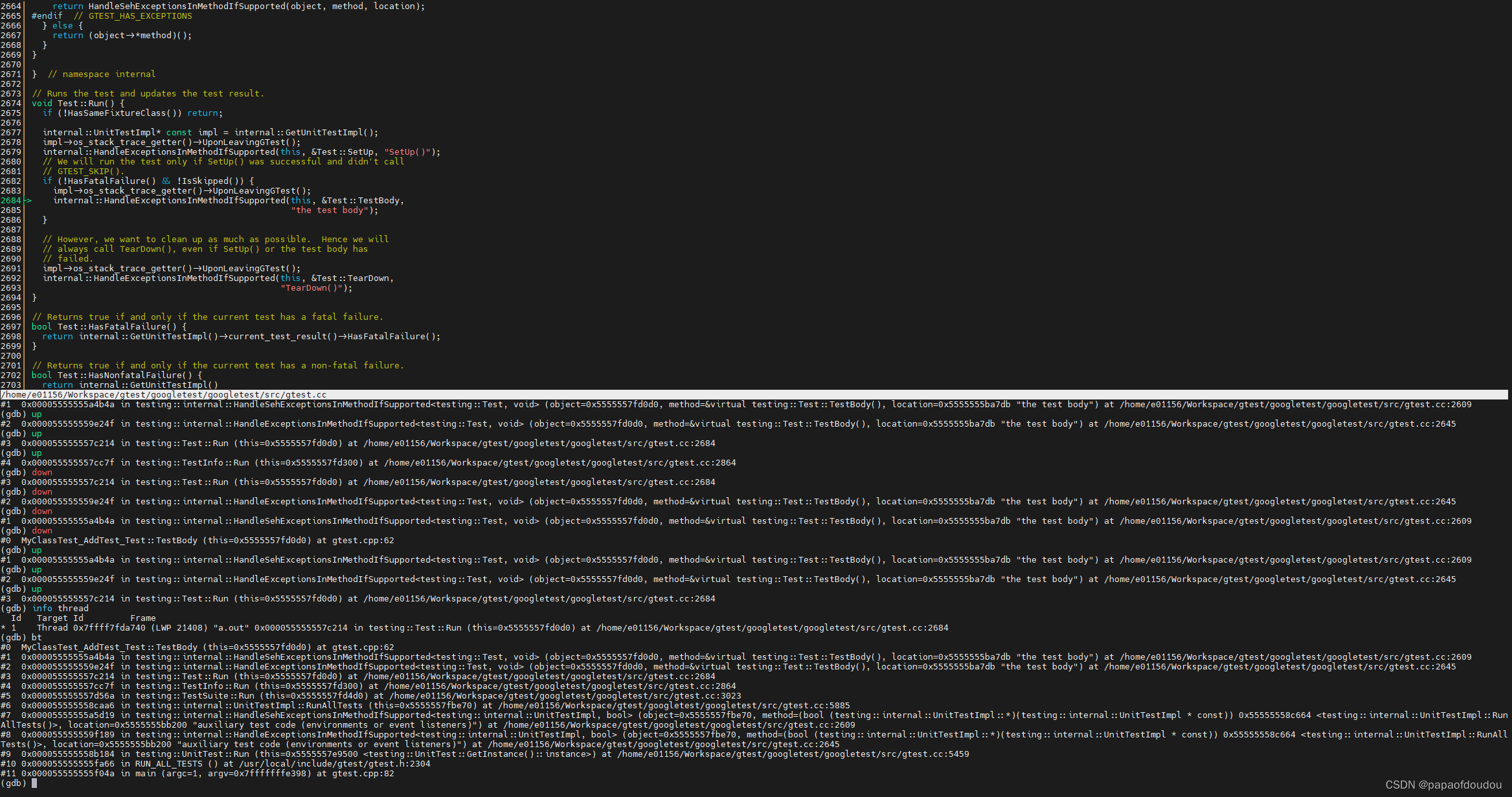Click '&Test::TearDown,' on line 2692
Viewport: 1512px width, 797px height.
pyautogui.click(x=352, y=278)
